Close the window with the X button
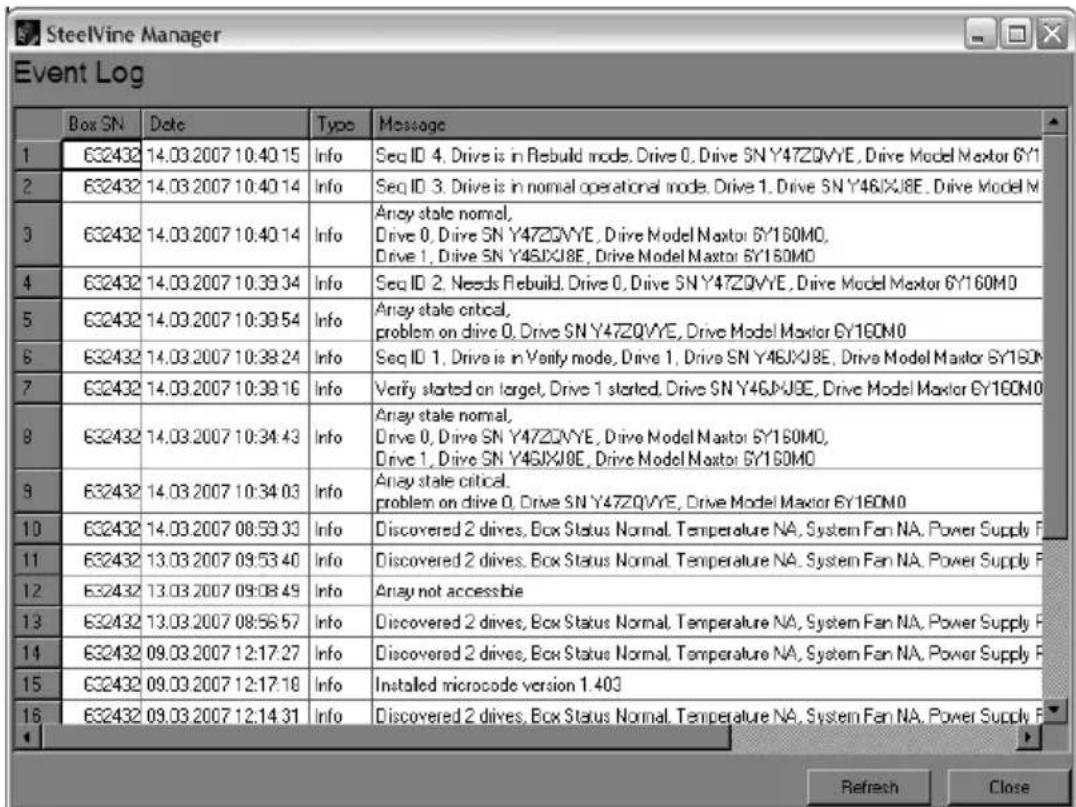The height and width of the screenshot is (807, 1076). [1051, 34]
